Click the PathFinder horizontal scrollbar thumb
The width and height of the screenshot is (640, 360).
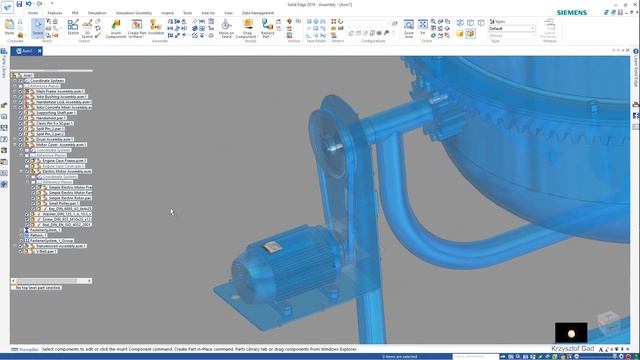[x=46, y=281]
